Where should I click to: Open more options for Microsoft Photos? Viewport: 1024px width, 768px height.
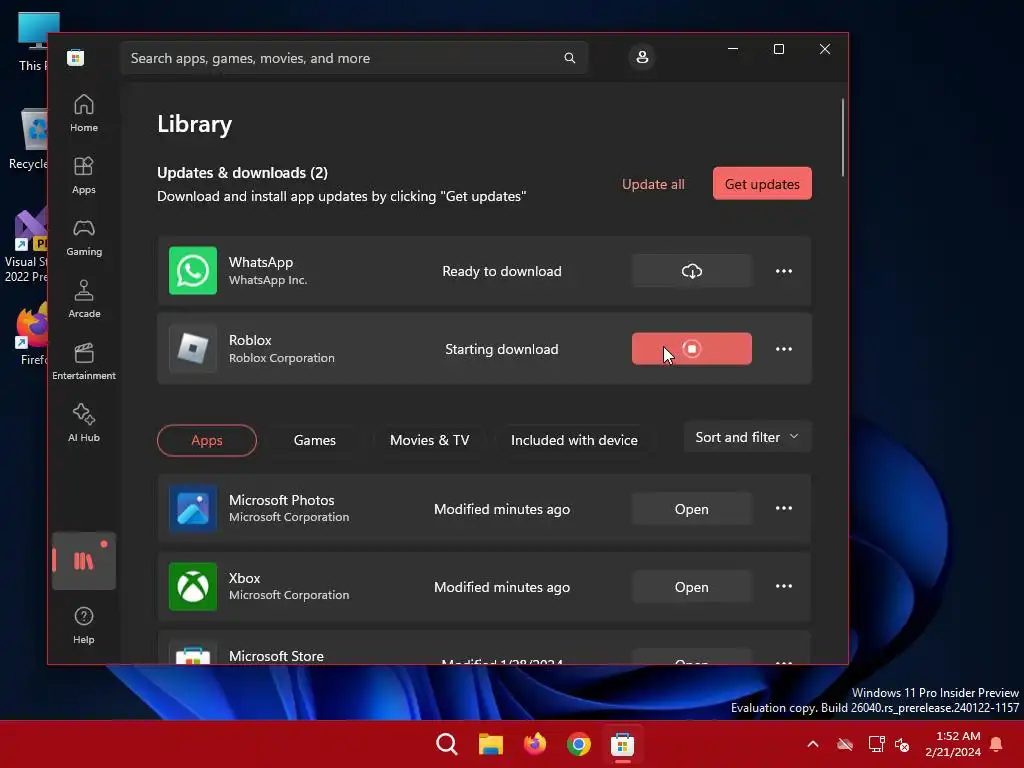coord(784,508)
